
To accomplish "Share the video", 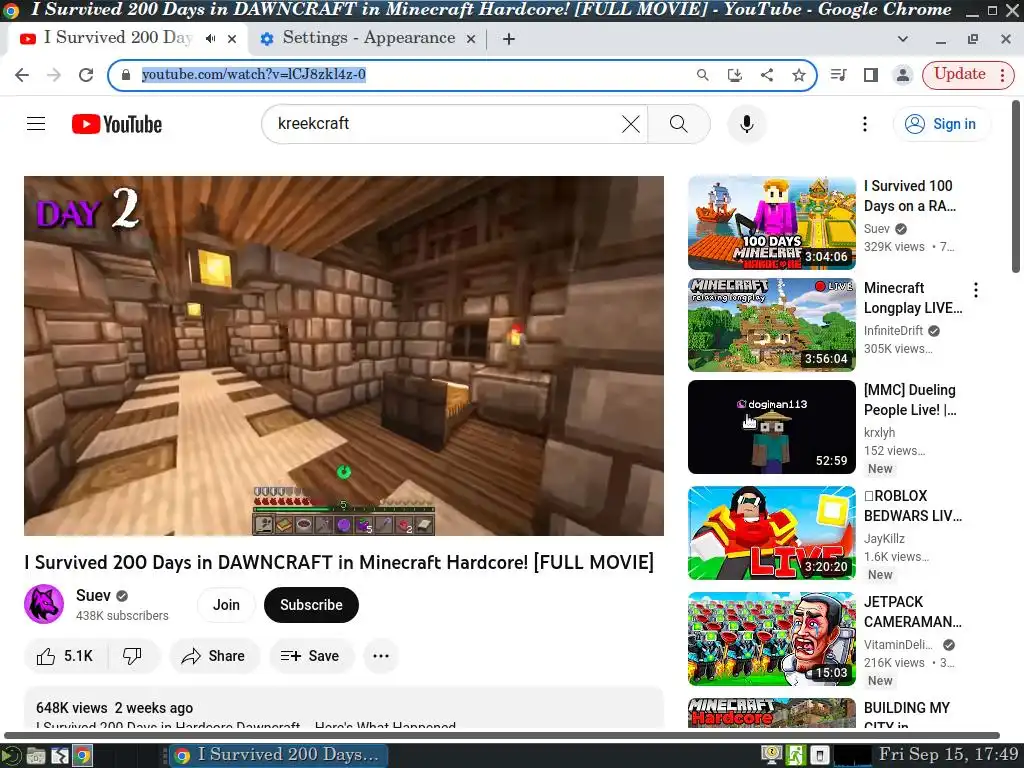I will coord(214,656).
